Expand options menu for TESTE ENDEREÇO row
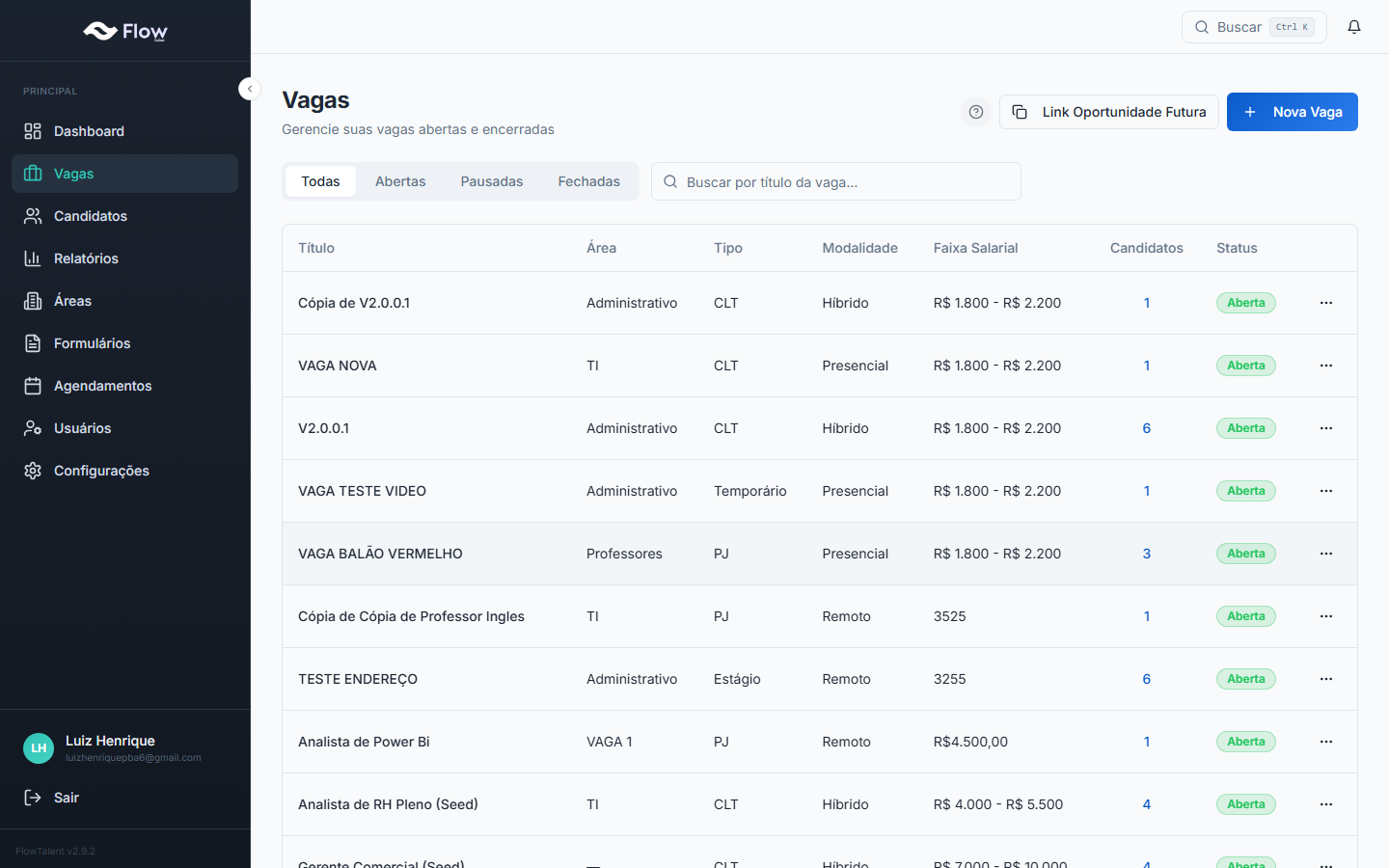Image resolution: width=1389 pixels, height=868 pixels. coord(1326,679)
